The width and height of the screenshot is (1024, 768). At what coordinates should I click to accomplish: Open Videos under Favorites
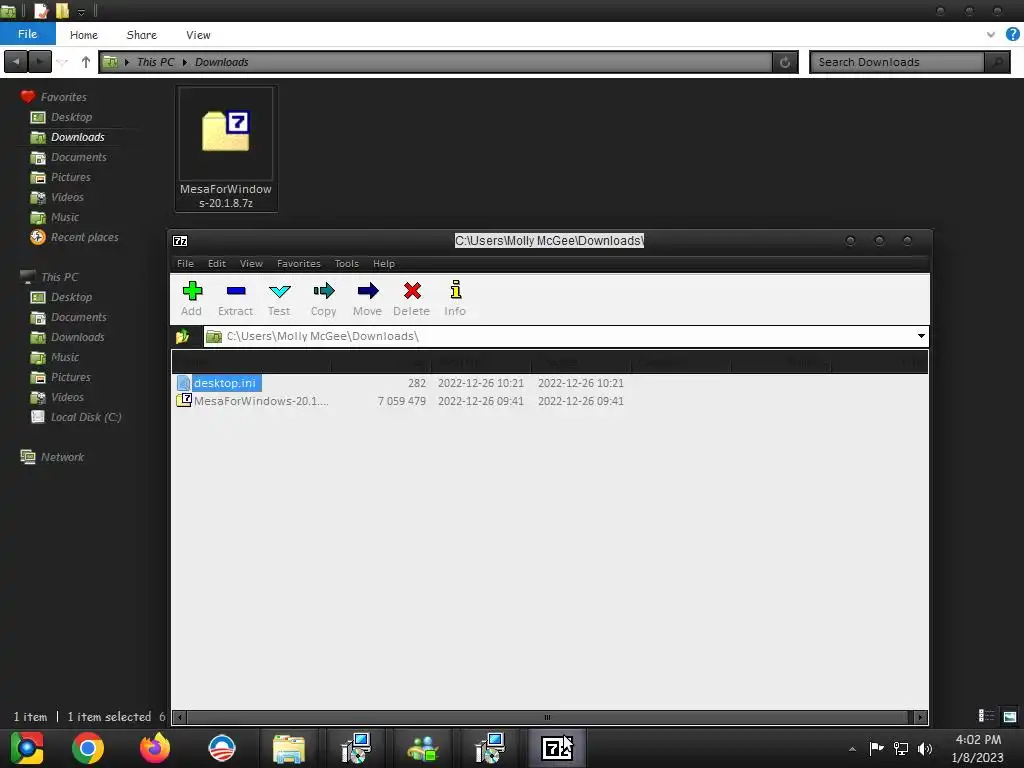point(67,197)
